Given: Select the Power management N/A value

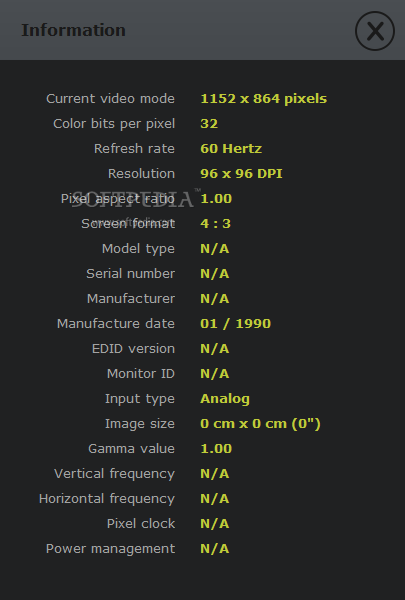Looking at the screenshot, I should (x=215, y=549).
